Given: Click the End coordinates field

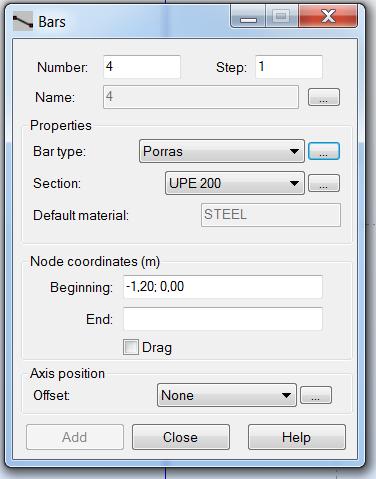Looking at the screenshot, I should (x=223, y=319).
